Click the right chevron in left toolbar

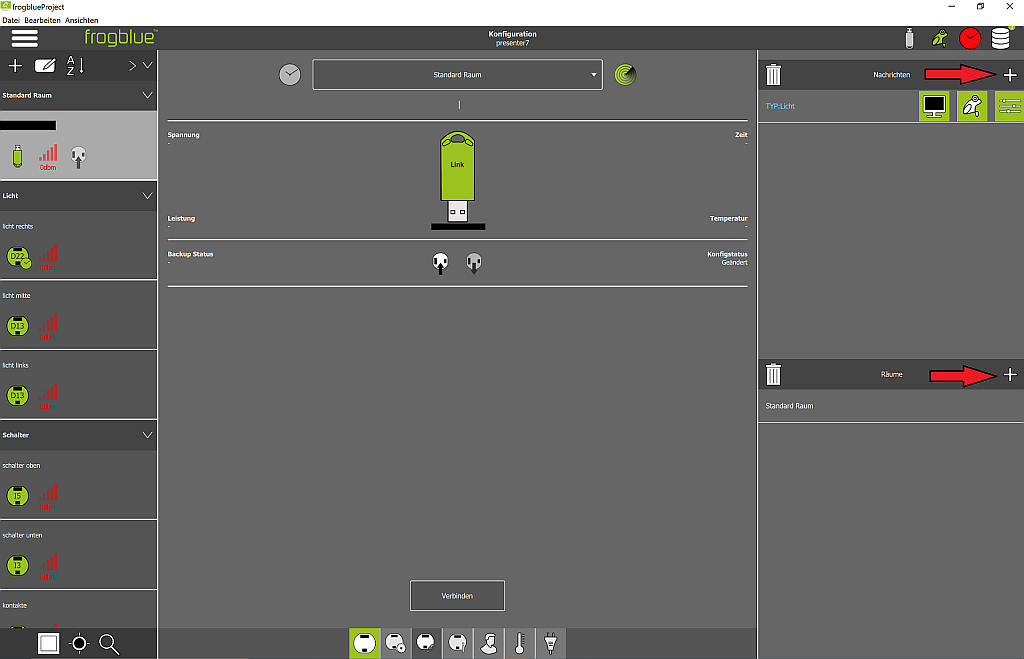pos(132,65)
